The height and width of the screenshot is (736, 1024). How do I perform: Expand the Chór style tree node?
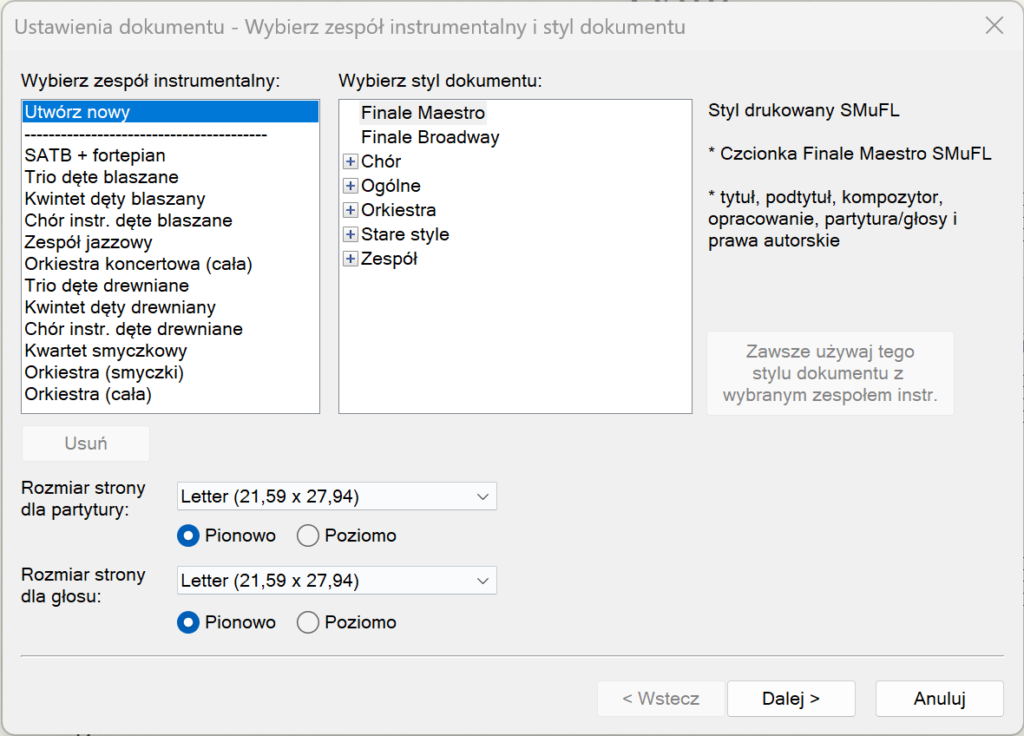pos(350,161)
